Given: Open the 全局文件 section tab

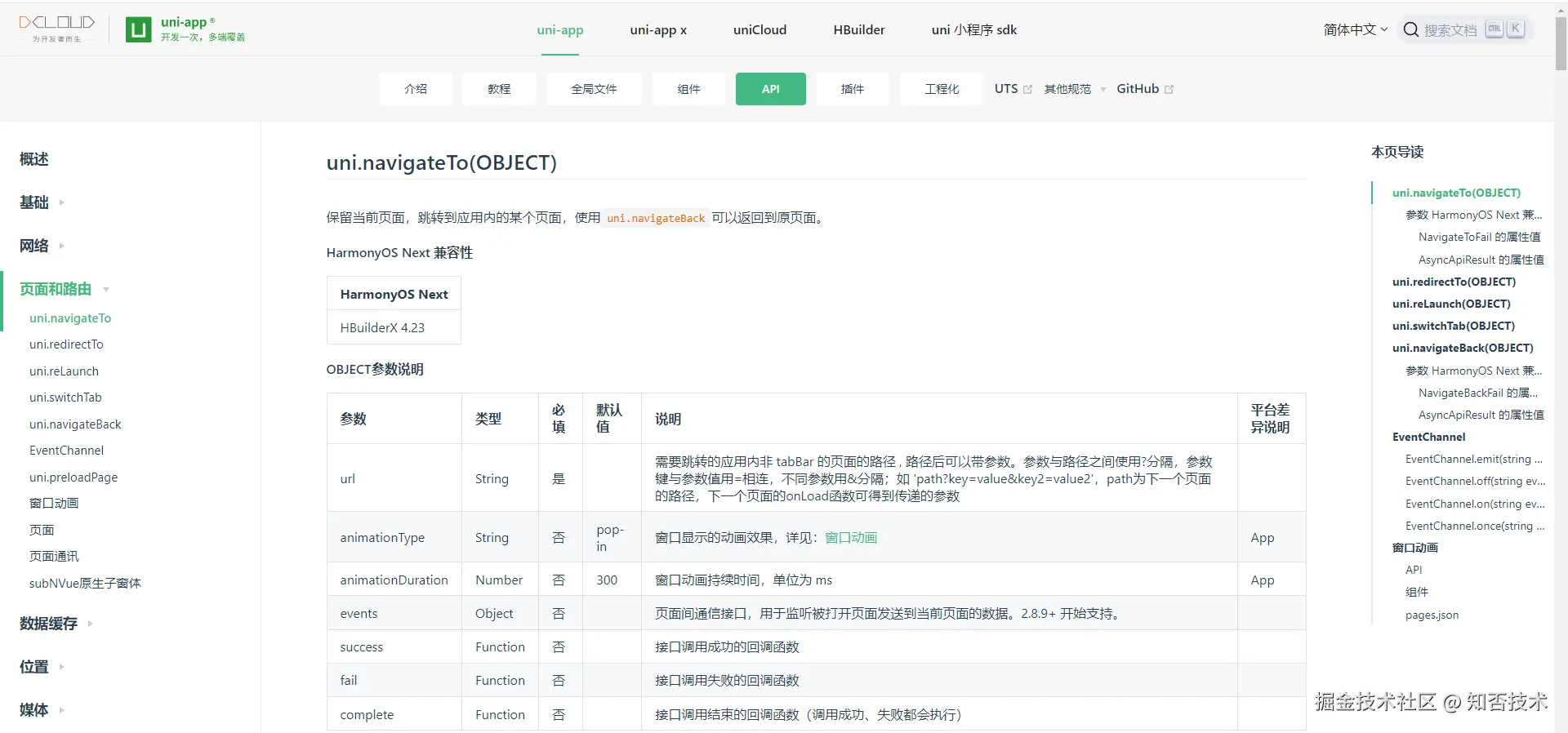Looking at the screenshot, I should tap(594, 89).
